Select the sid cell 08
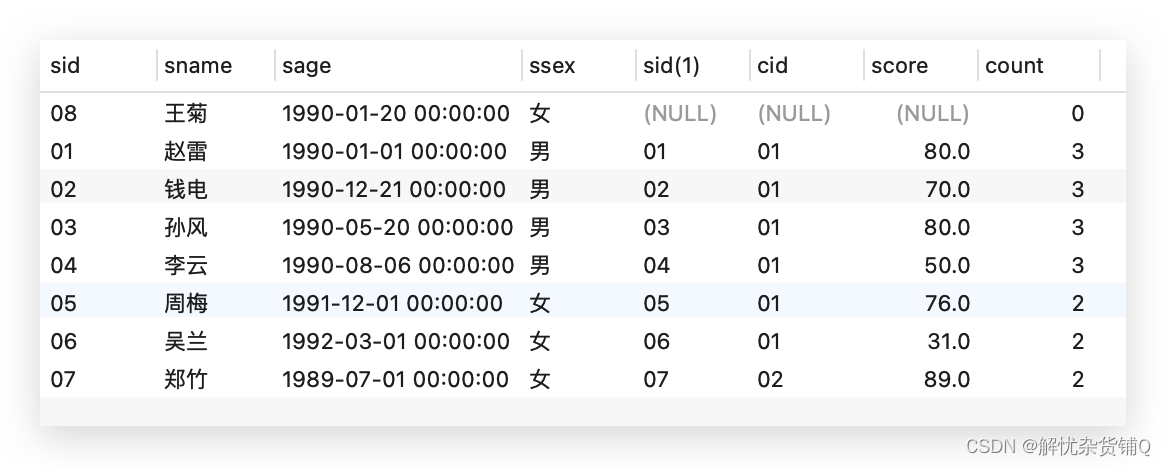 63,114
